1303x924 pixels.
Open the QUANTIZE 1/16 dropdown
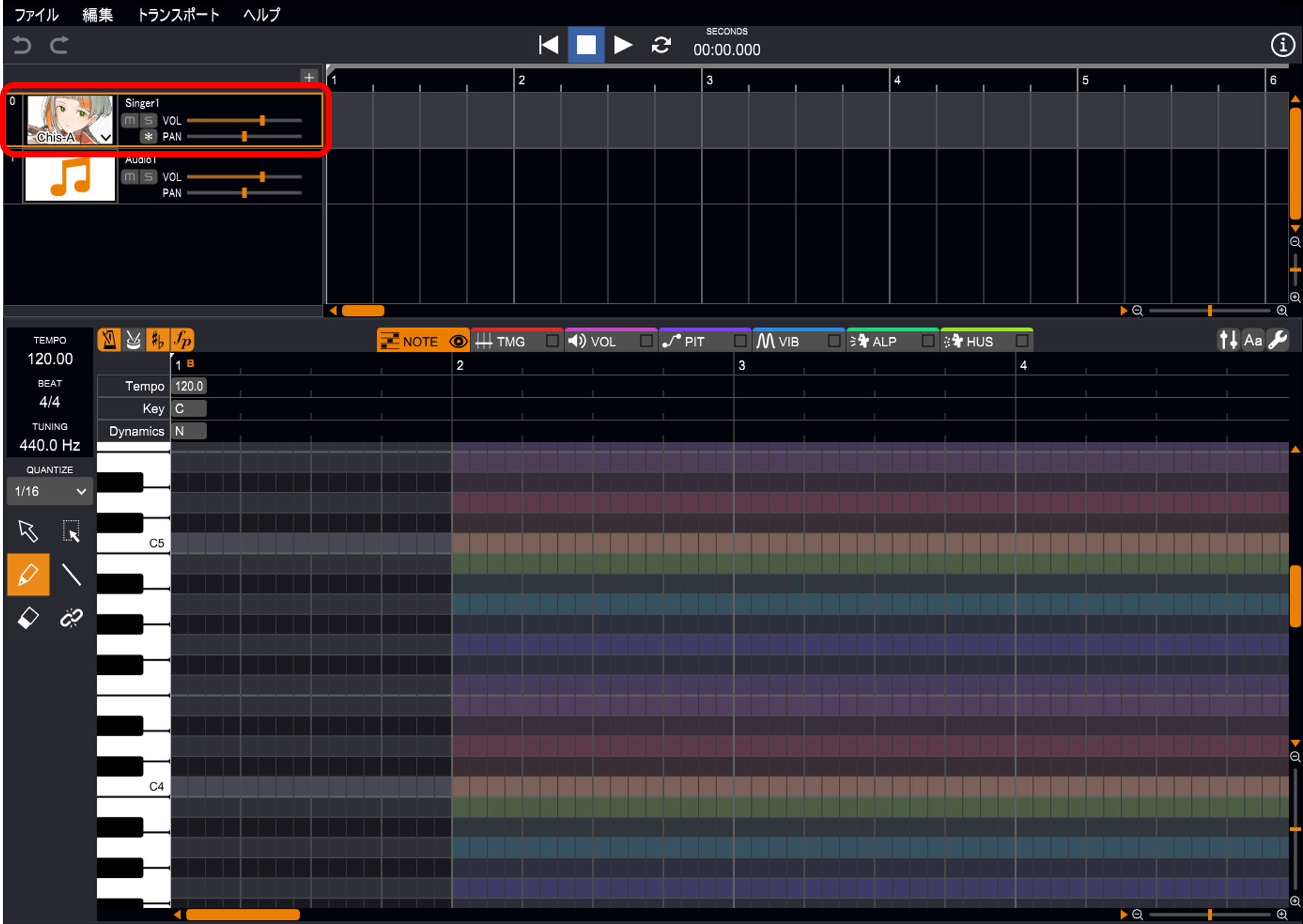pos(50,491)
